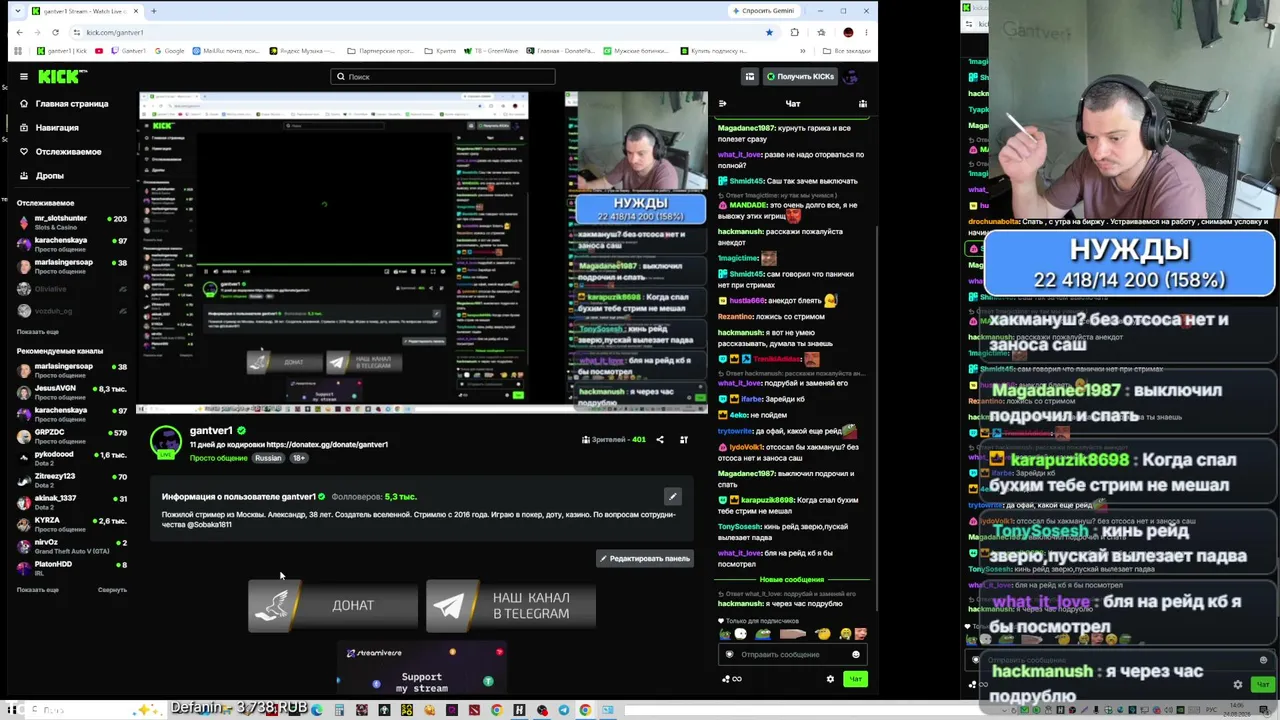Open chat identity shield icon in input
The image size is (1280, 720).
point(729,655)
